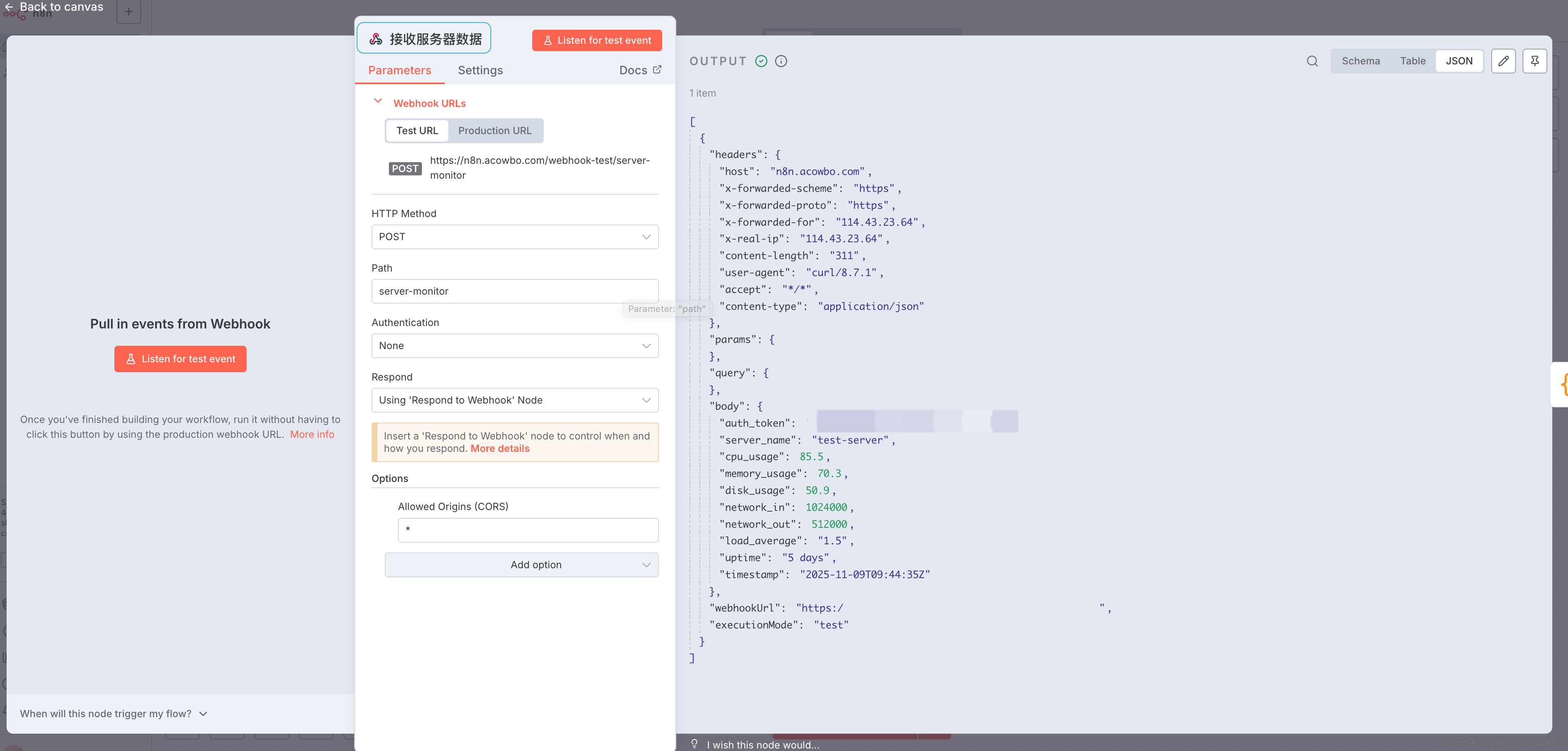Click the back arrow to return to canvas
Image resolution: width=1568 pixels, height=751 pixels.
point(9,7)
